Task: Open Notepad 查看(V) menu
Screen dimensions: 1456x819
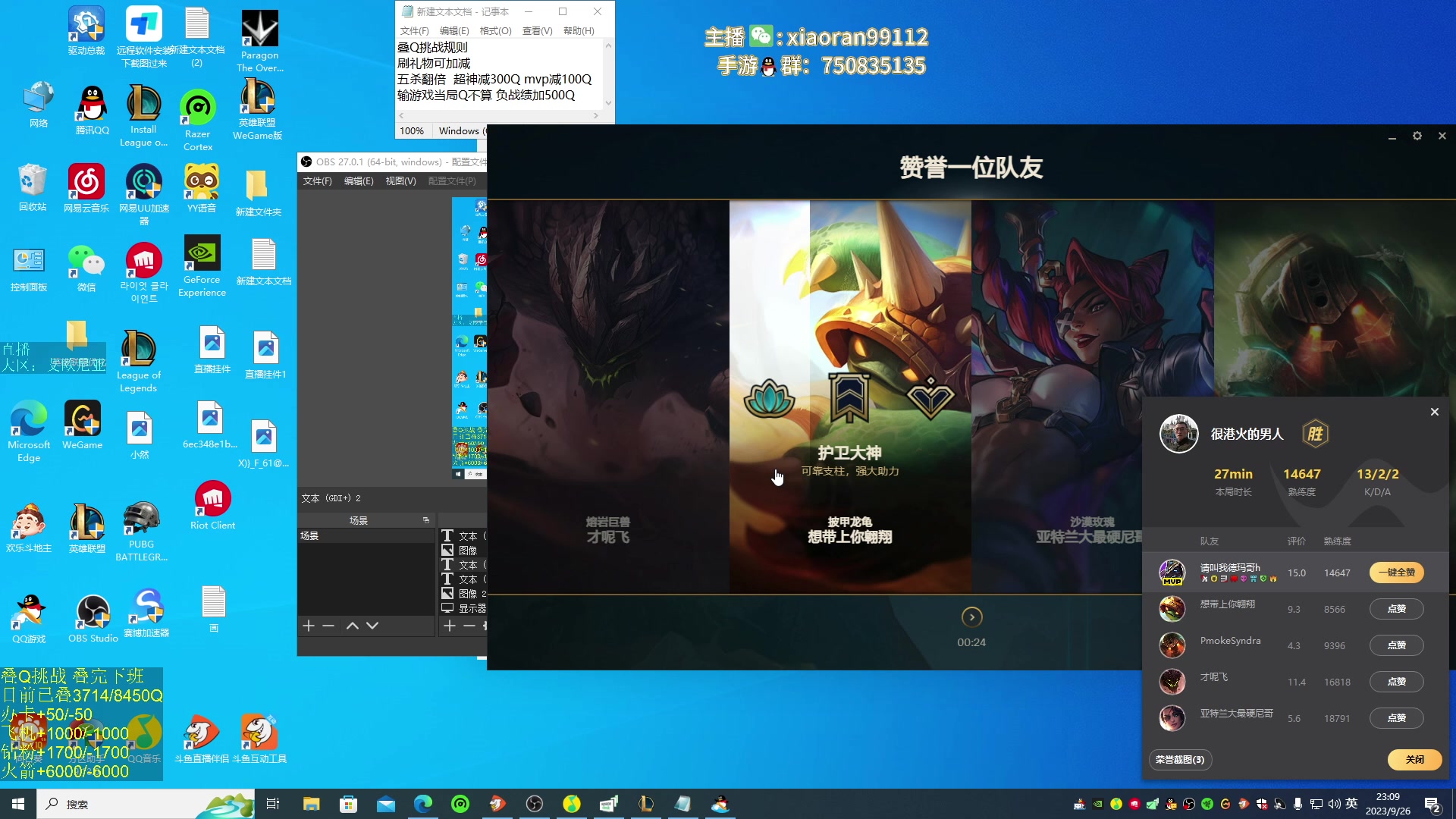Action: click(538, 31)
